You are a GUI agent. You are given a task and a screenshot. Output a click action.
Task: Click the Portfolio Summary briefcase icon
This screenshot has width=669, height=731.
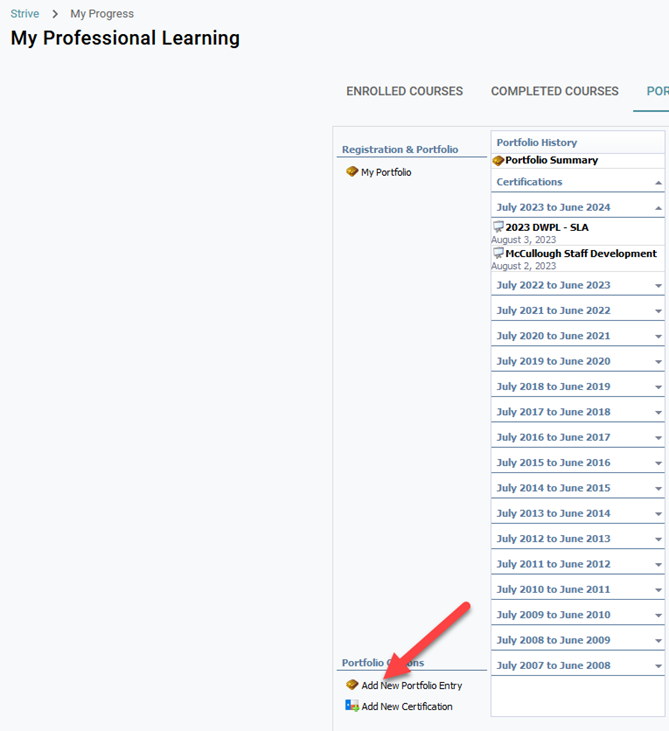pos(498,160)
